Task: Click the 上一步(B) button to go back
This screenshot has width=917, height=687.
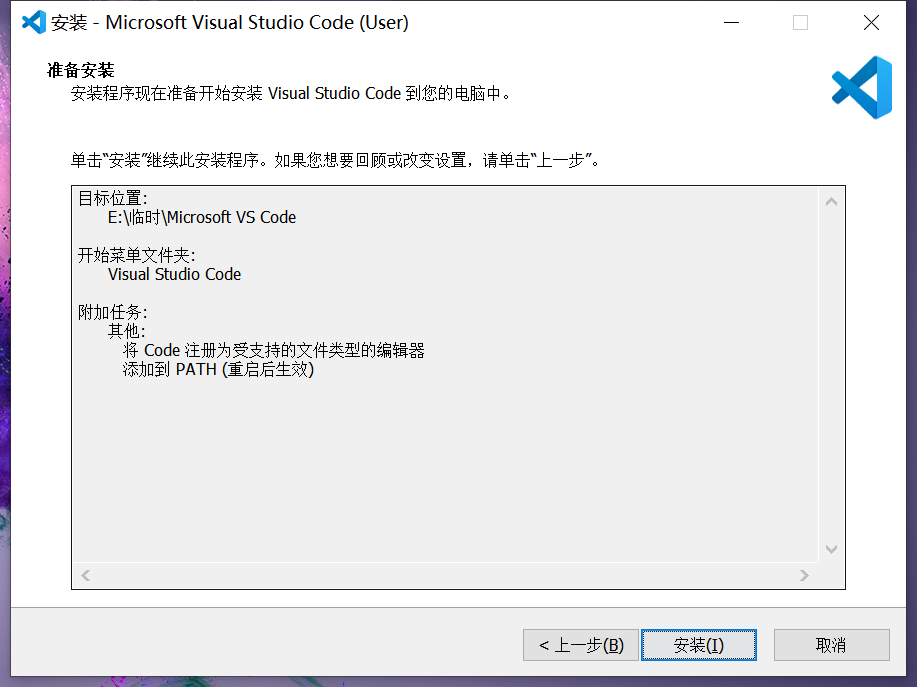Action: point(581,645)
